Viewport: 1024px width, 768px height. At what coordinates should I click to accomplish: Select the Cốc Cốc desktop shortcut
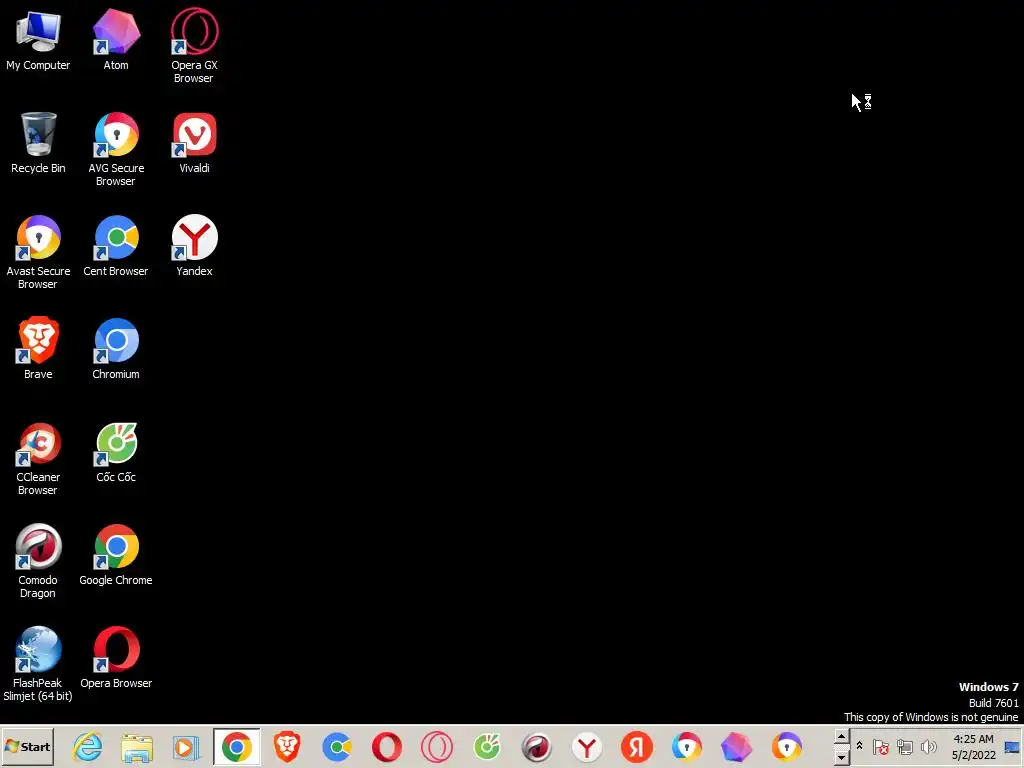(116, 453)
